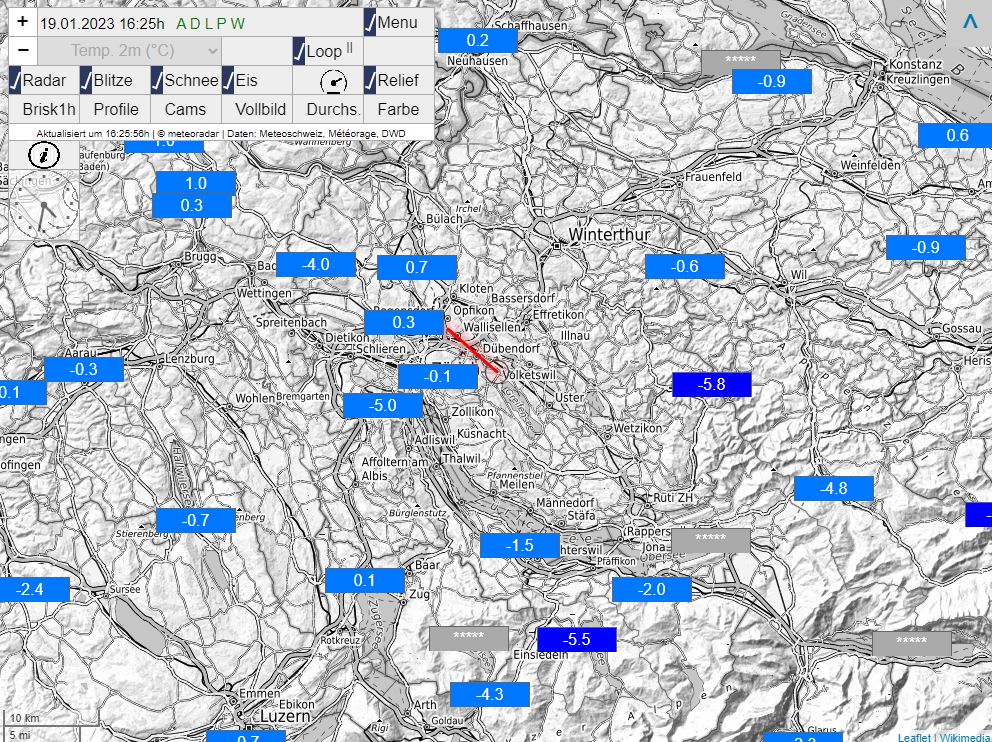Pause the loop via pause symbol
The width and height of the screenshot is (992, 742).
tap(350, 48)
